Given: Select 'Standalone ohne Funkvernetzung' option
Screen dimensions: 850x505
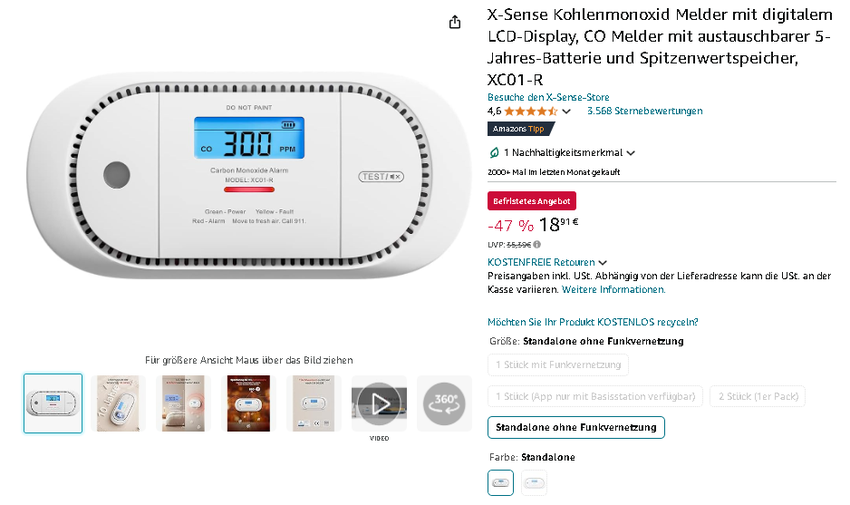Looking at the screenshot, I should (576, 428).
